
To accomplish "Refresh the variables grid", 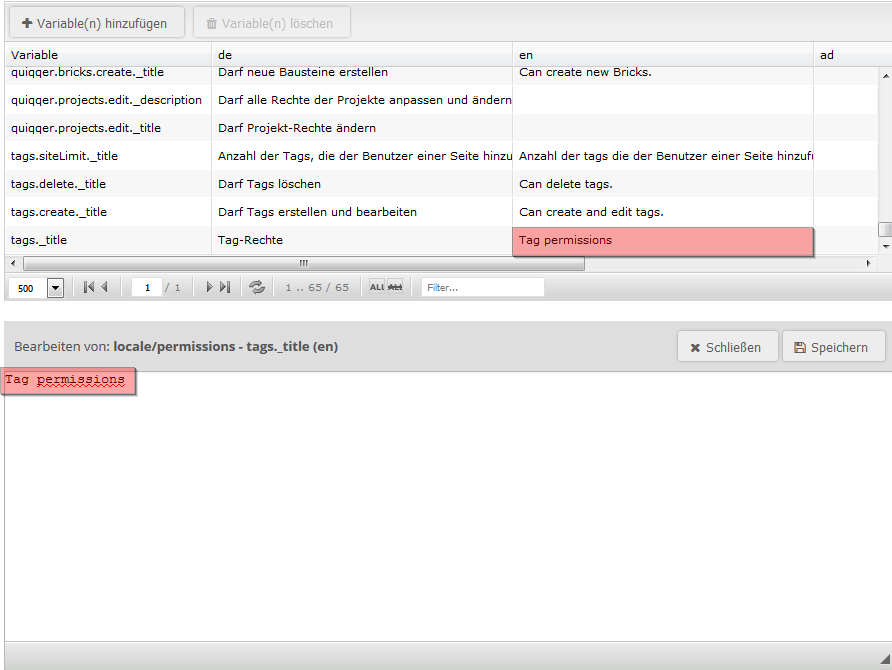I will tap(257, 287).
